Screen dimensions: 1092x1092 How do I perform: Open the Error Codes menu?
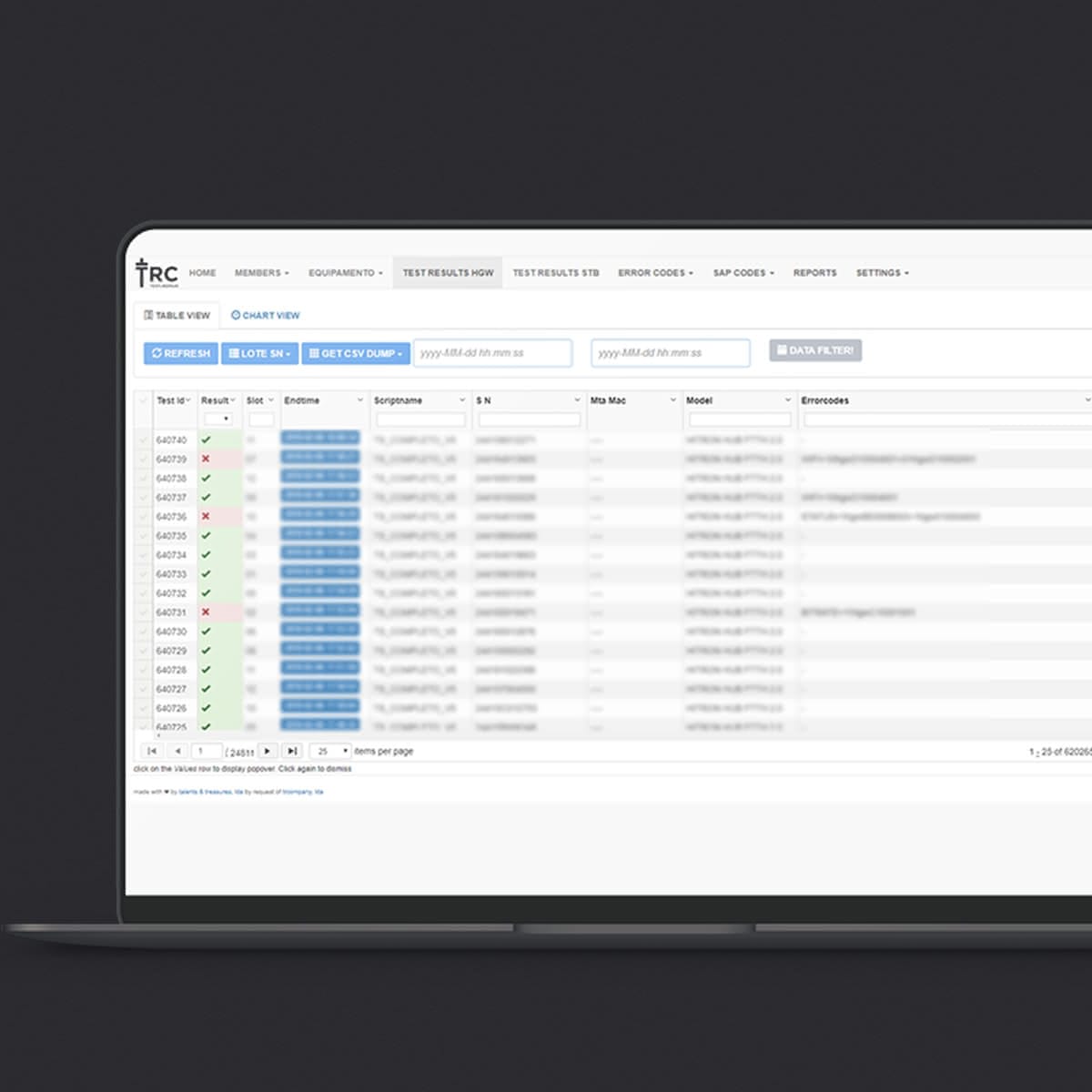point(655,273)
